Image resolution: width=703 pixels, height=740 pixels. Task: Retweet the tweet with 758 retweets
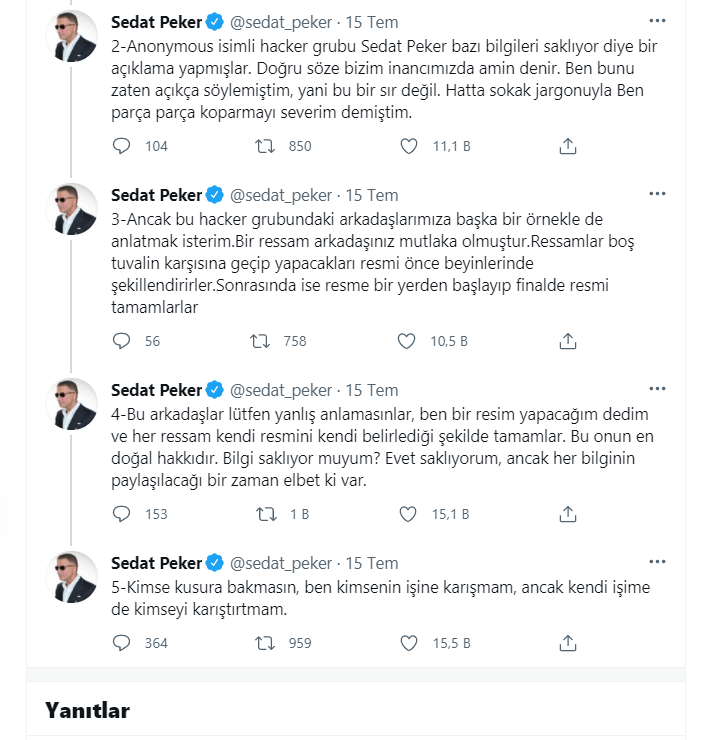point(261,341)
